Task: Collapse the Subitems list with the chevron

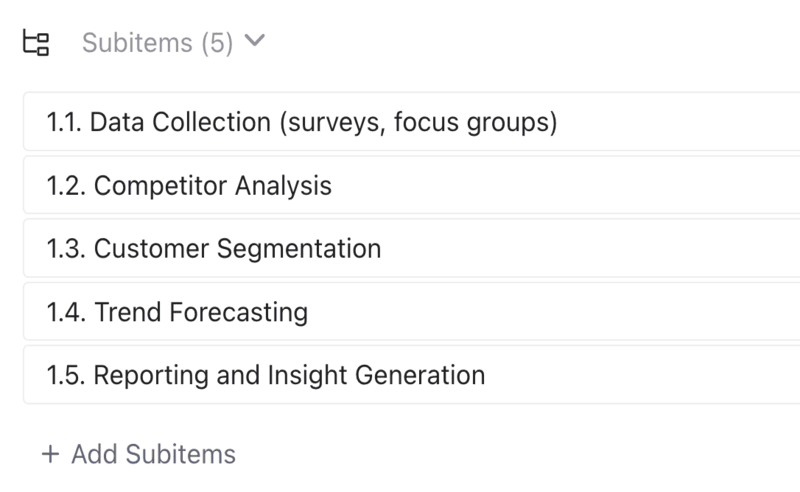Action: click(254, 42)
